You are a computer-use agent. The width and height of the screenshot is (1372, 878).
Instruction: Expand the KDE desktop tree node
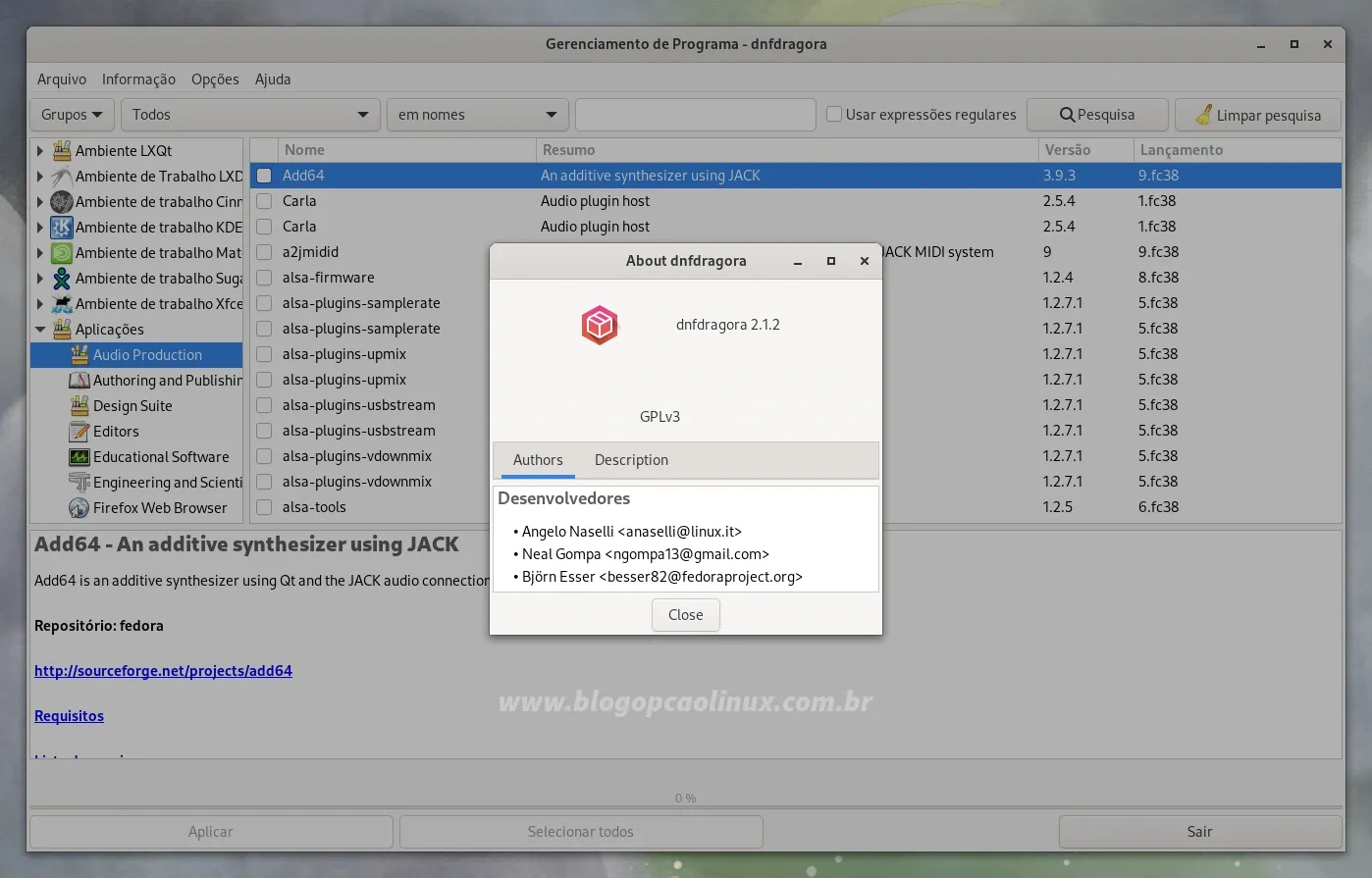40,227
